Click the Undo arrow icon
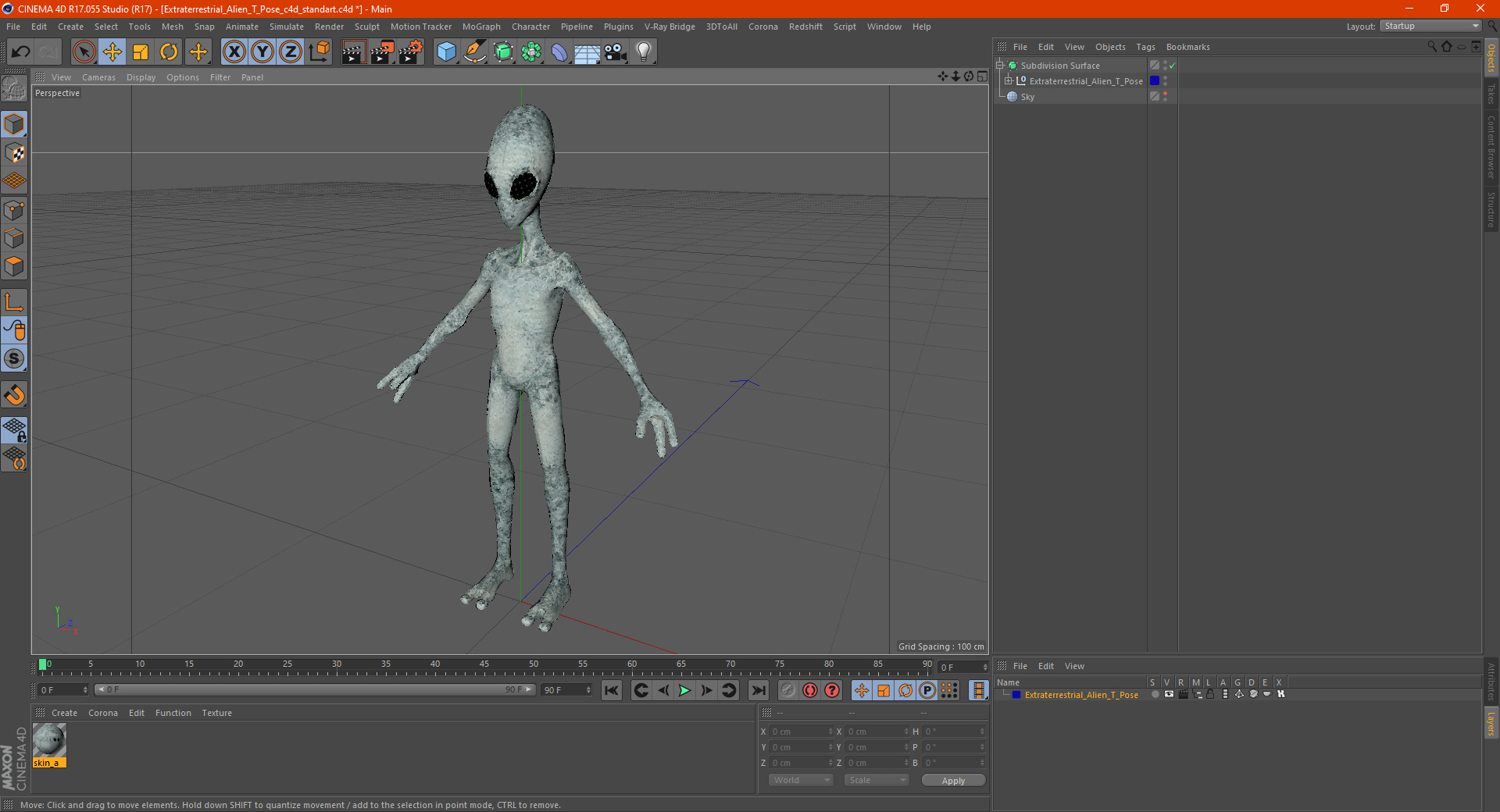Image resolution: width=1500 pixels, height=812 pixels. coord(21,52)
